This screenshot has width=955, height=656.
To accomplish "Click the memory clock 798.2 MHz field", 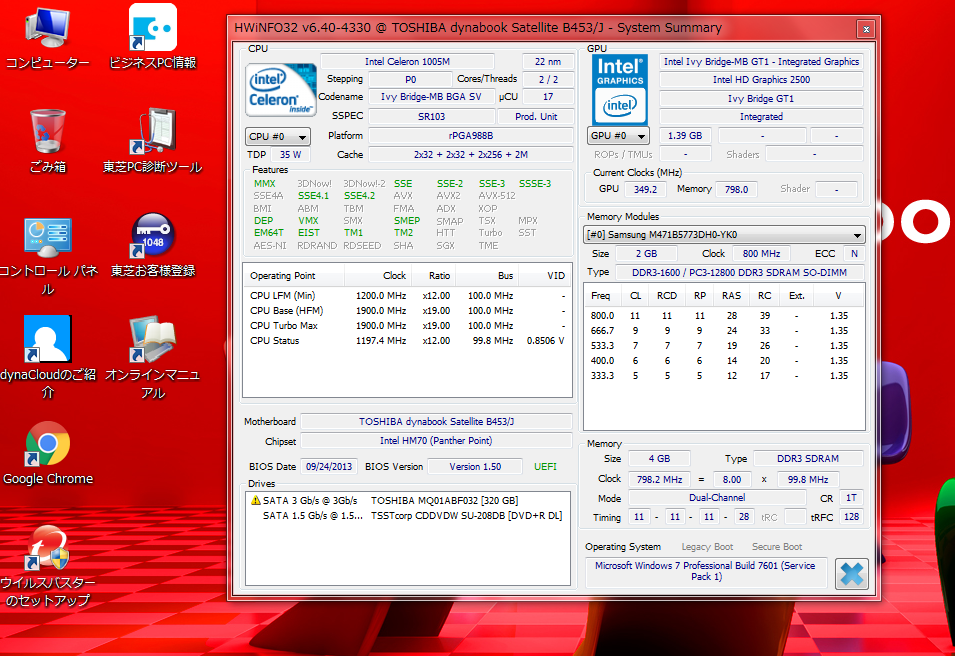I will [659, 479].
